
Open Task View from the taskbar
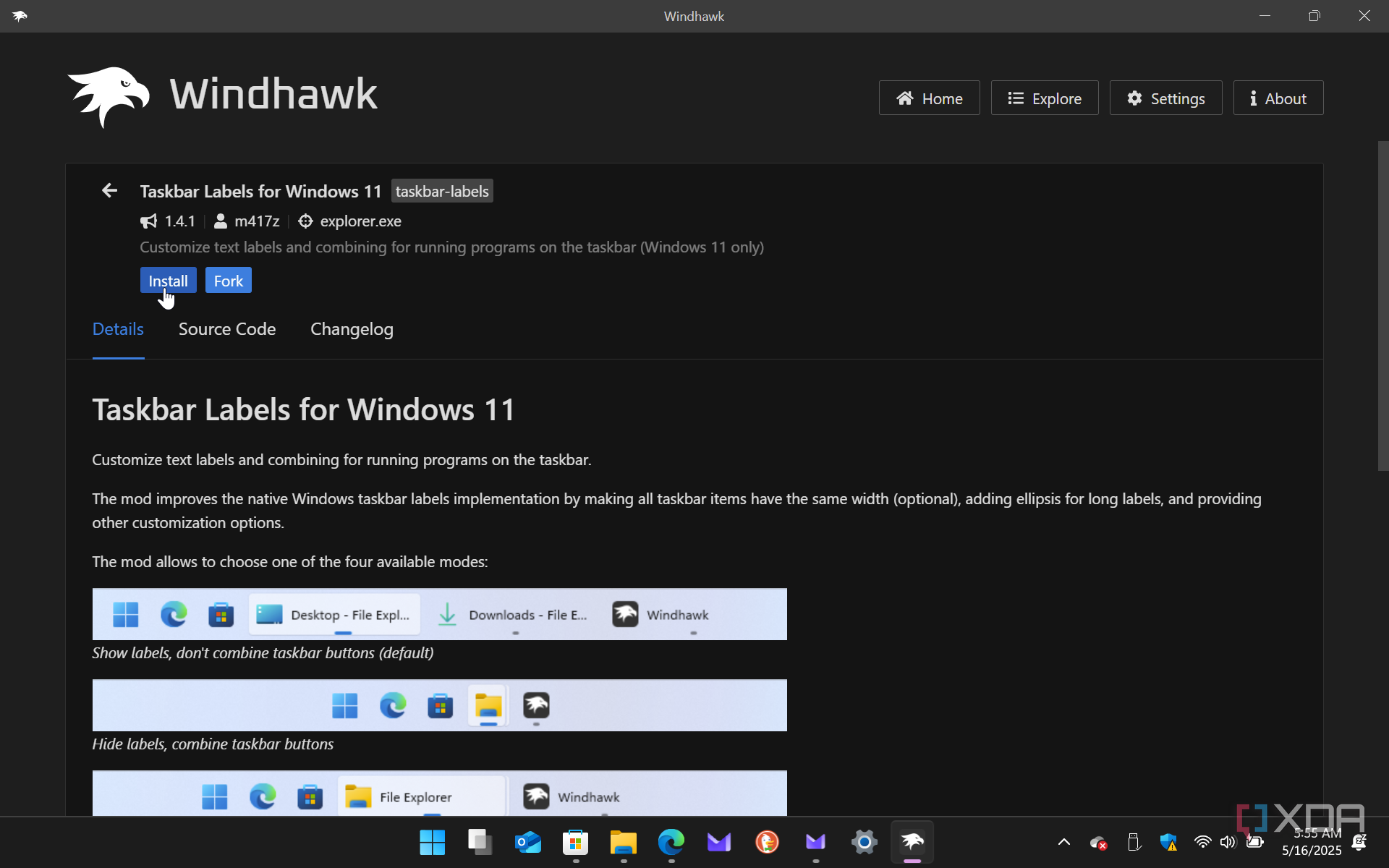pyautogui.click(x=480, y=842)
